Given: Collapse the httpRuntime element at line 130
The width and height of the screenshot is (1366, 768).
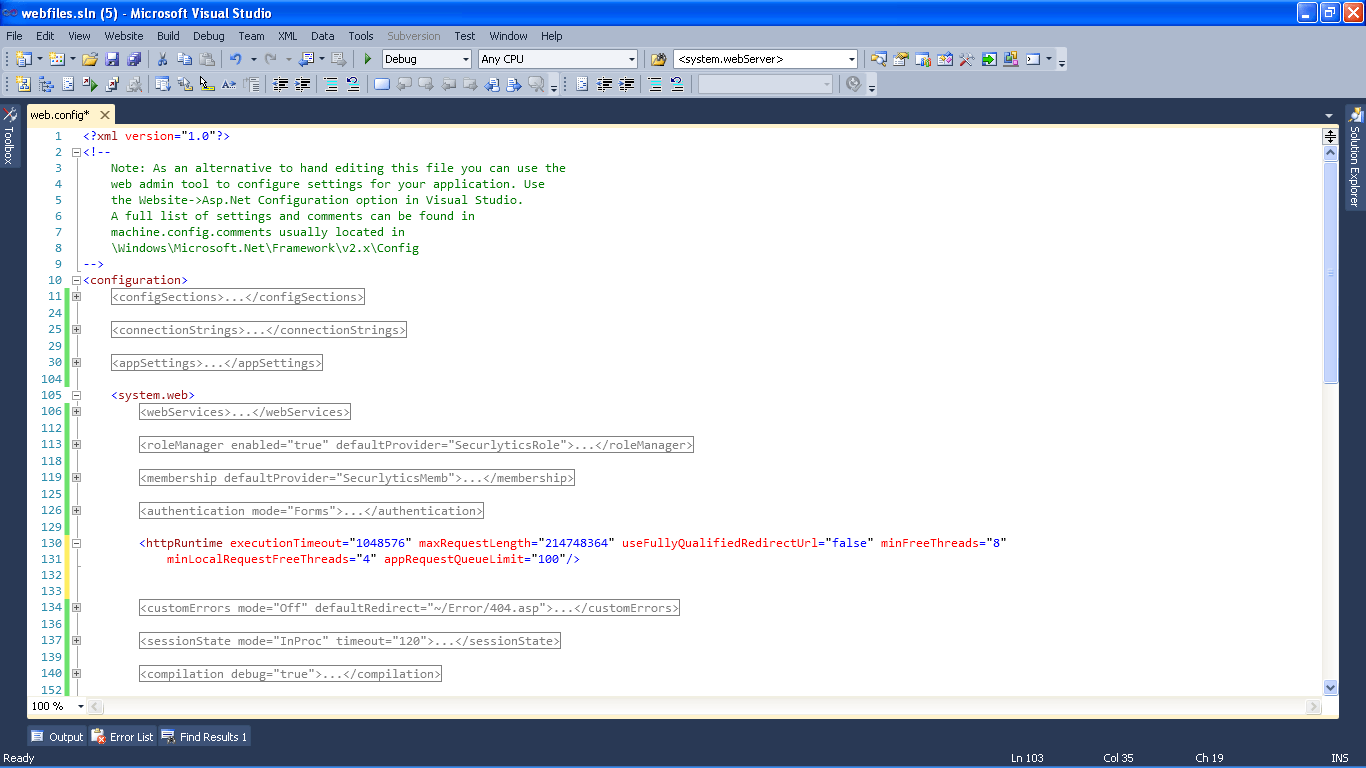Looking at the screenshot, I should pos(76,543).
